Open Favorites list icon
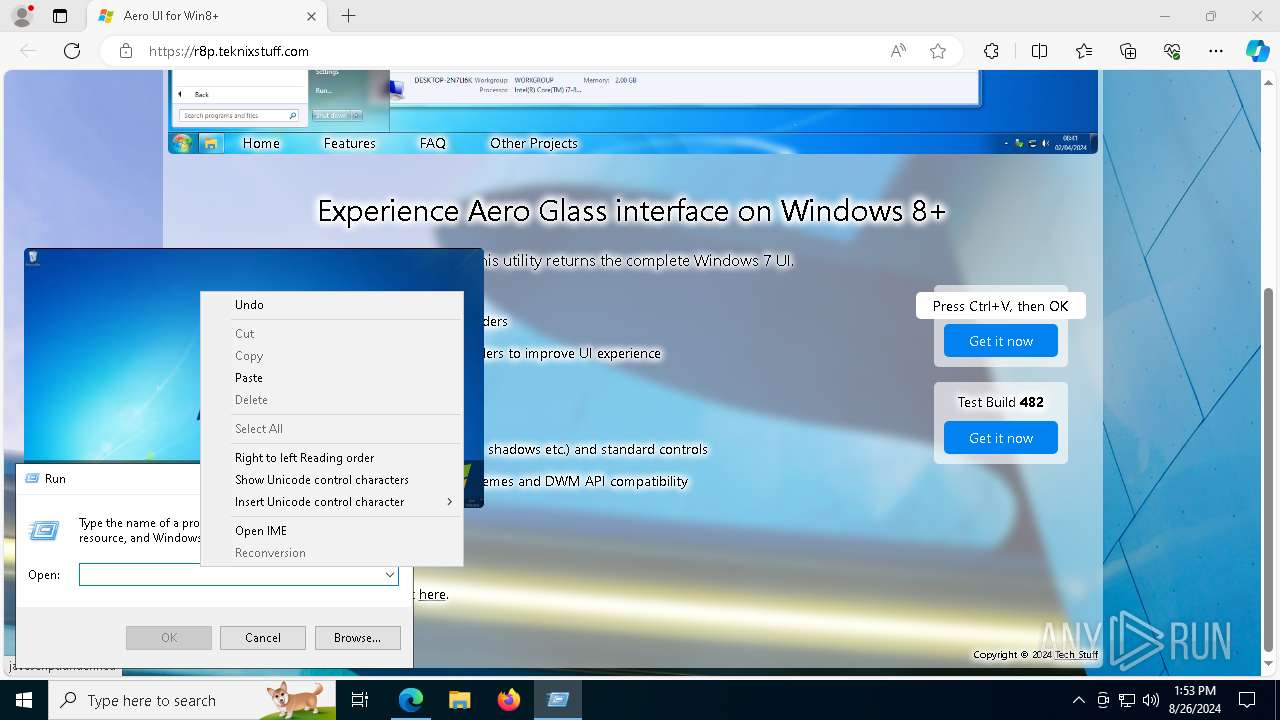Viewport: 1280px width, 720px height. [x=1084, y=51]
